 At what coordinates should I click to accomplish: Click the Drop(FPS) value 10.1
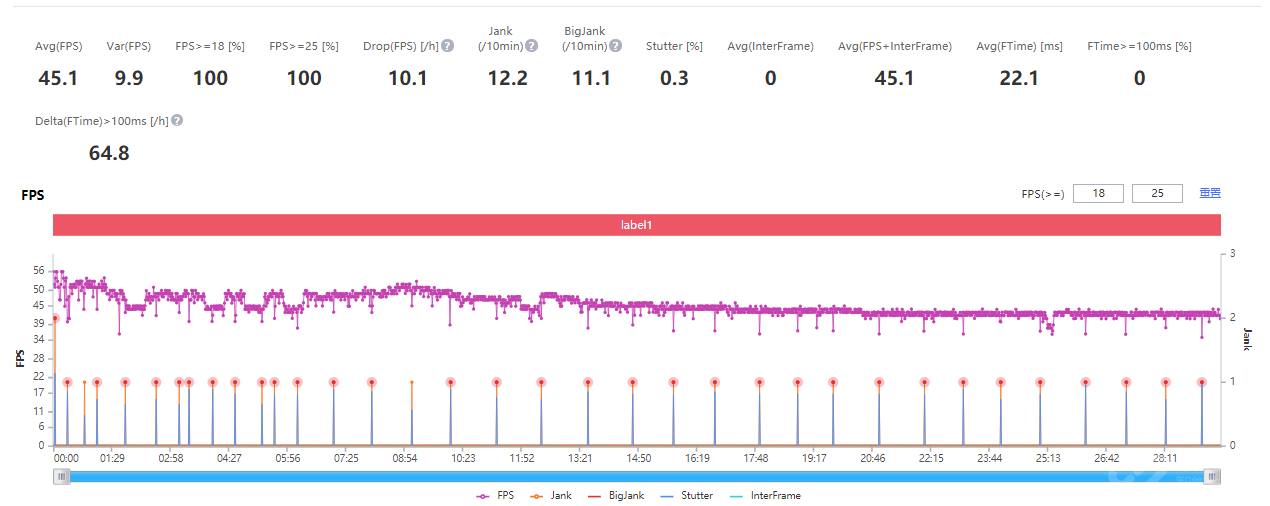point(408,78)
